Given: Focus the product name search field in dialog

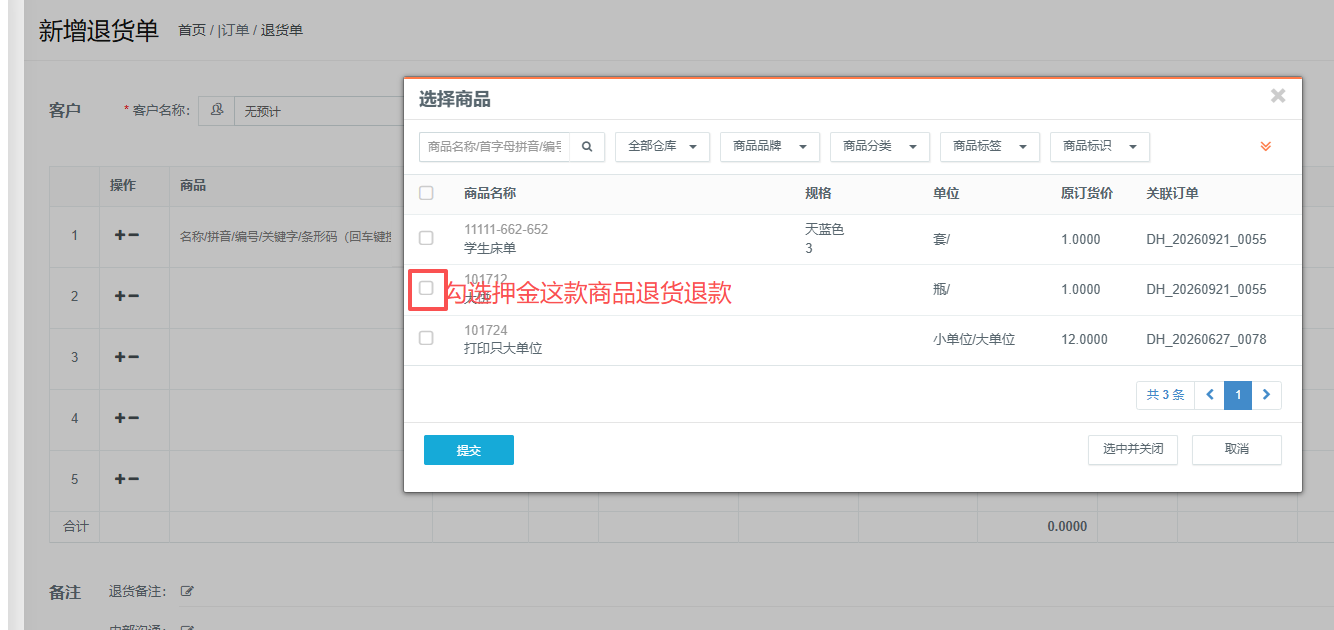Looking at the screenshot, I should pos(495,146).
